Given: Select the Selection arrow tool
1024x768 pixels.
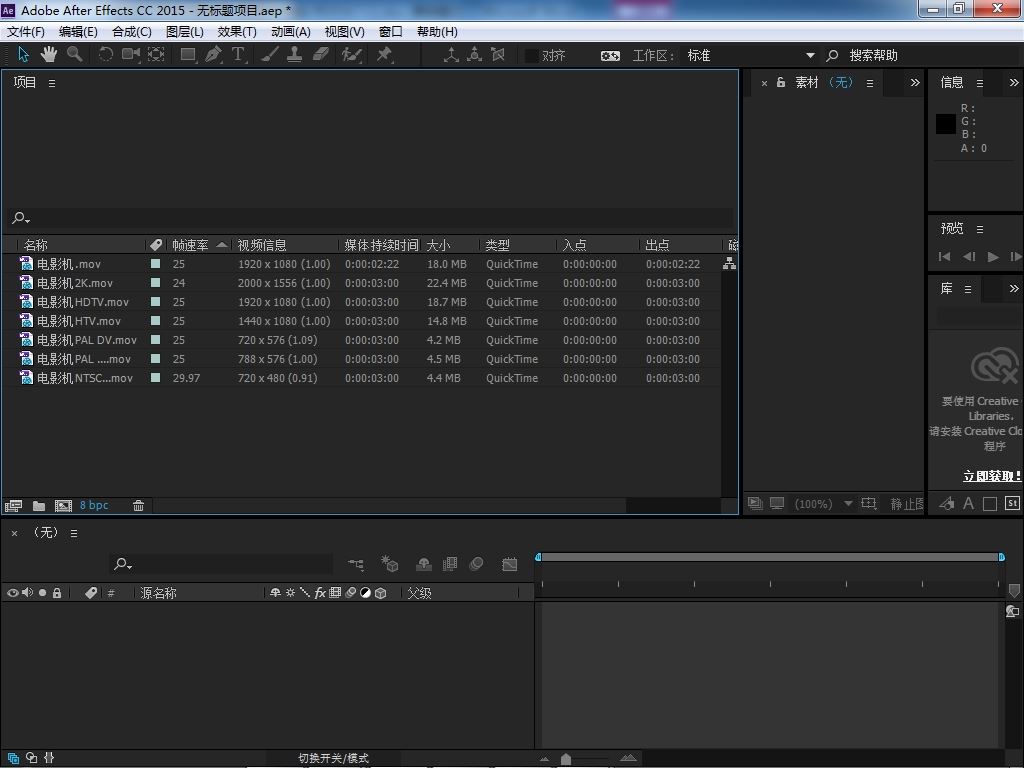Looking at the screenshot, I should point(24,55).
